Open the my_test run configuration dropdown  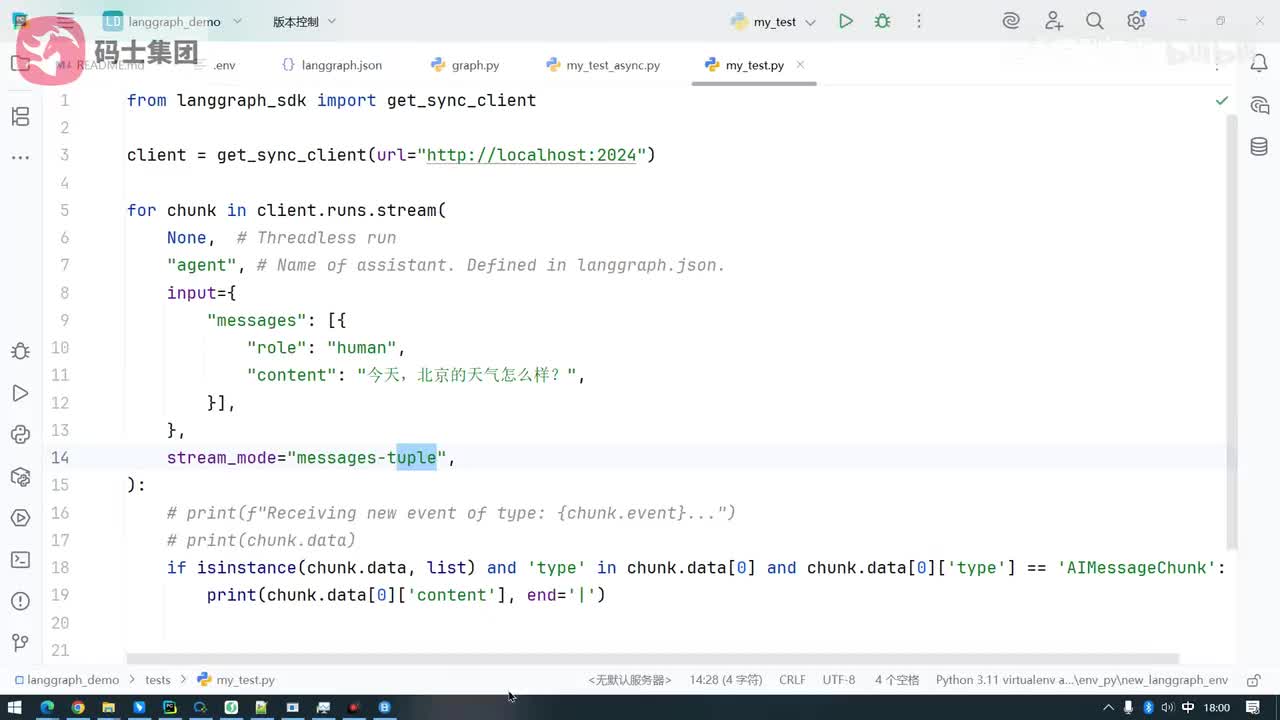point(774,21)
